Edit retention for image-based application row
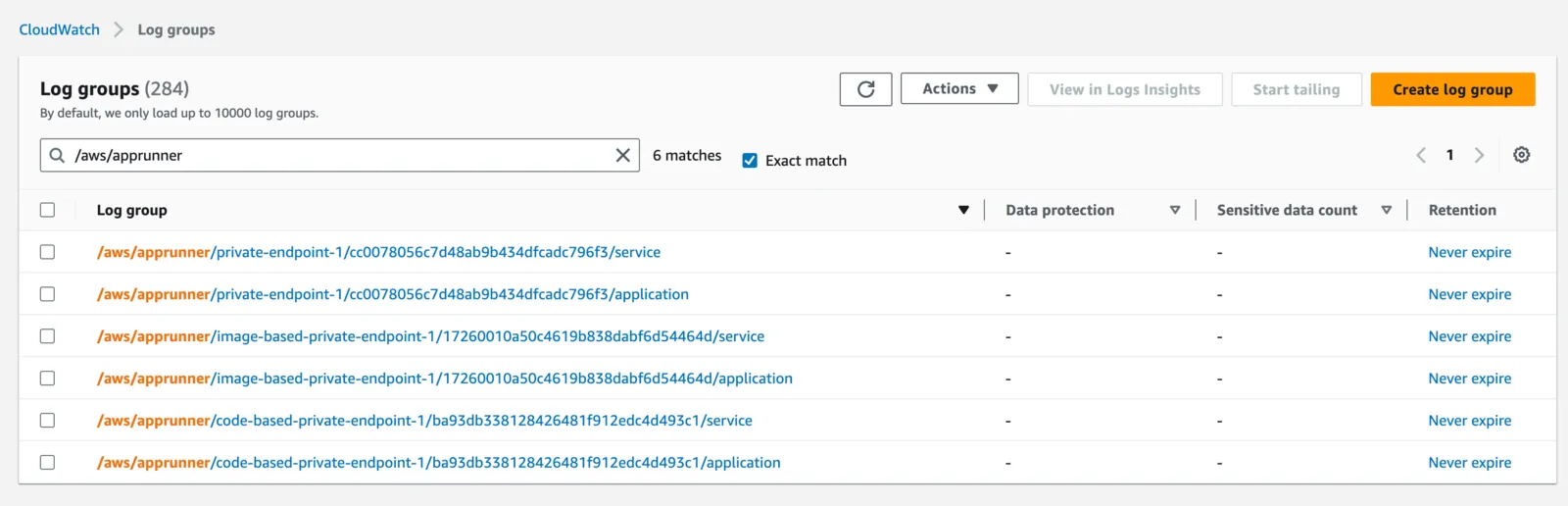The width and height of the screenshot is (1568, 506). [x=1469, y=379]
